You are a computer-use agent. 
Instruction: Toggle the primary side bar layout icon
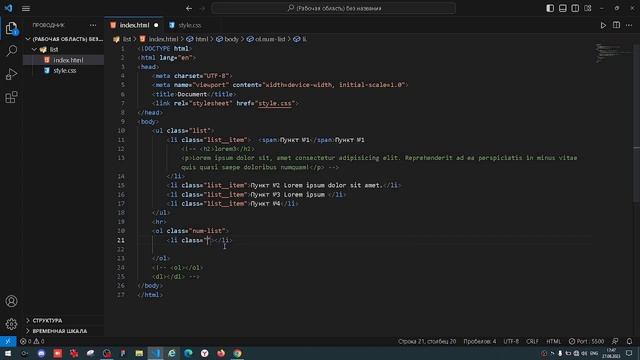(550, 8)
